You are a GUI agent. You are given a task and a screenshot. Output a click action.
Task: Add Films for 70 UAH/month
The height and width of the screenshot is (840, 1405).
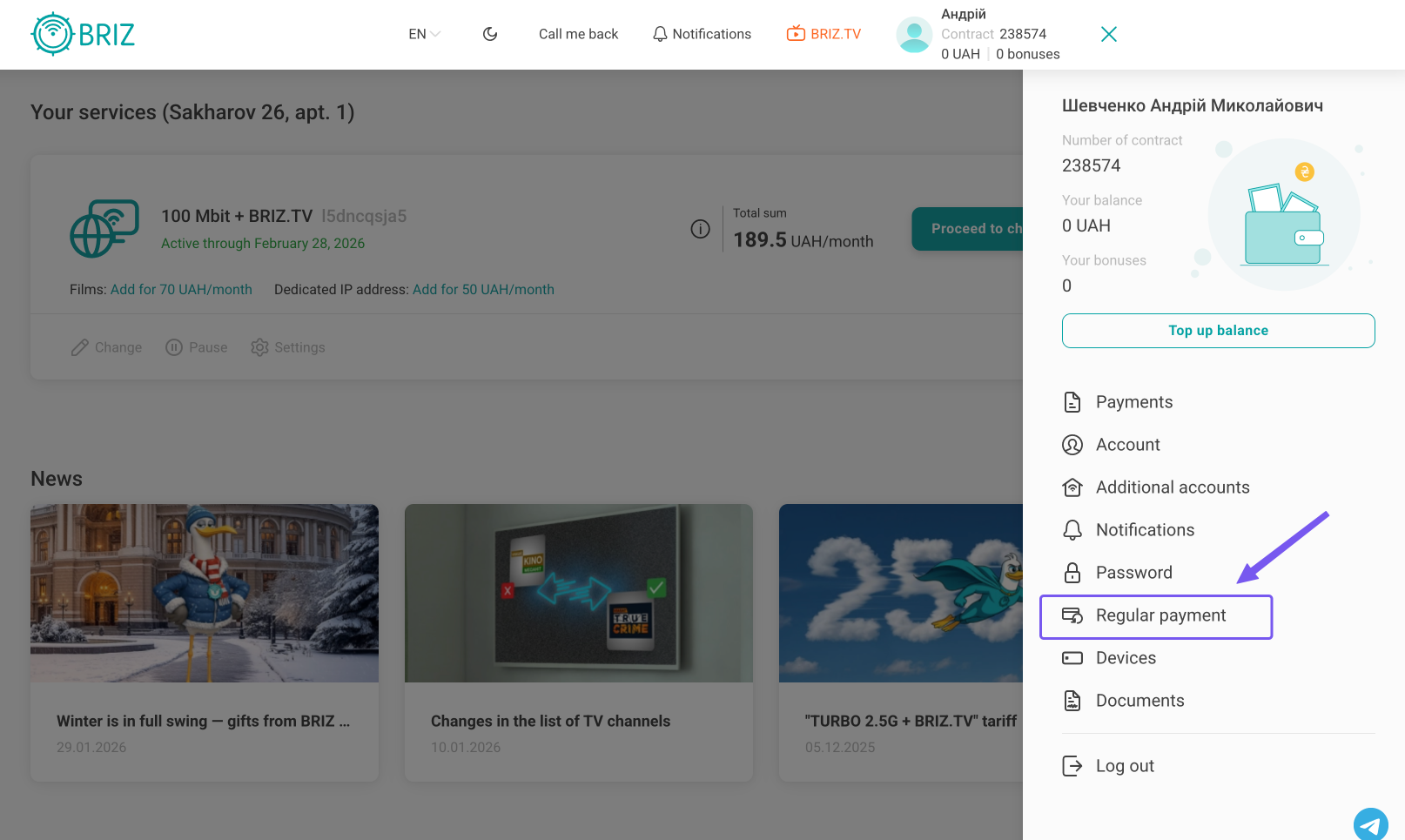pyautogui.click(x=181, y=289)
